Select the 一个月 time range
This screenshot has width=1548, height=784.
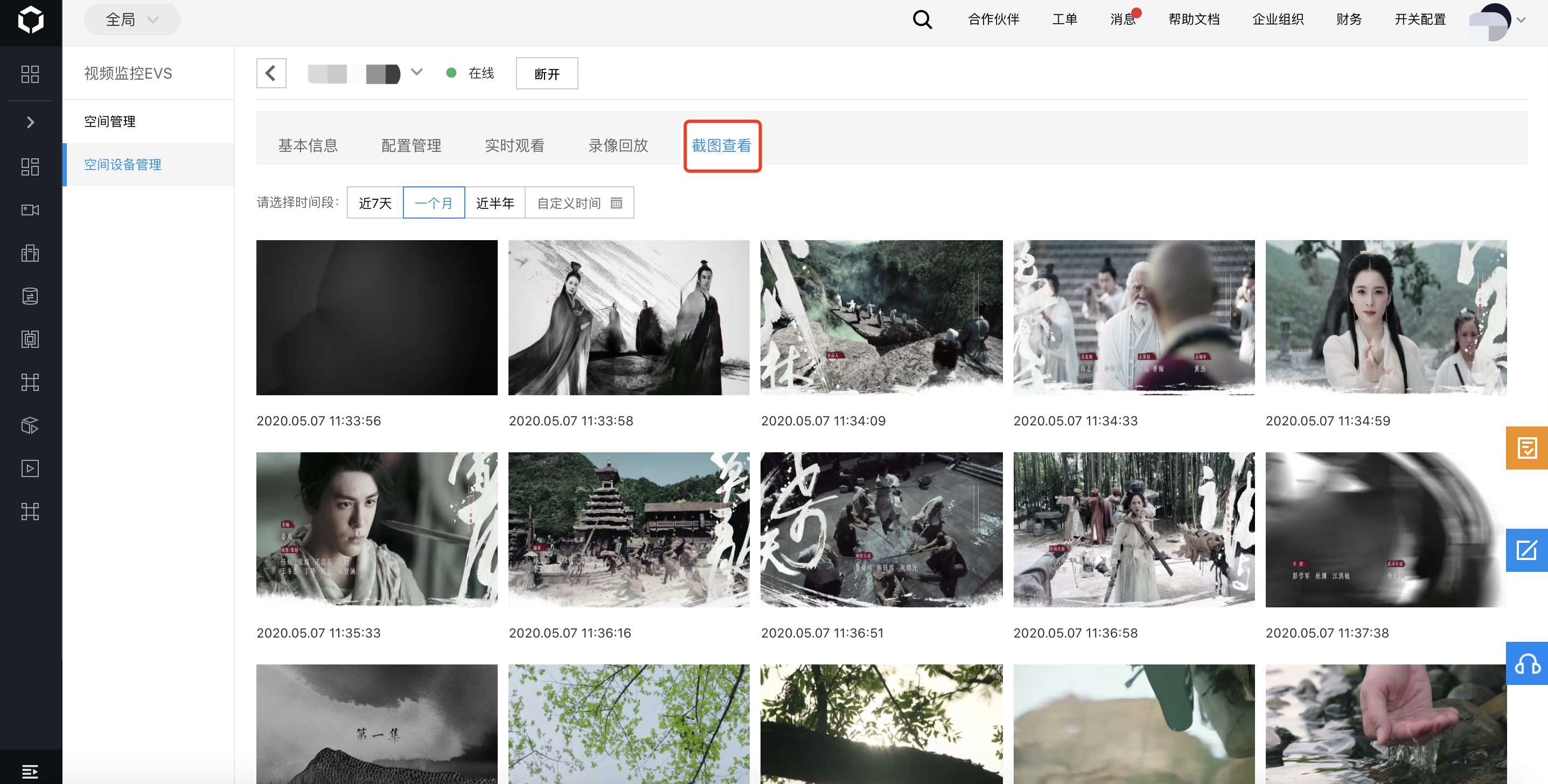coord(434,203)
